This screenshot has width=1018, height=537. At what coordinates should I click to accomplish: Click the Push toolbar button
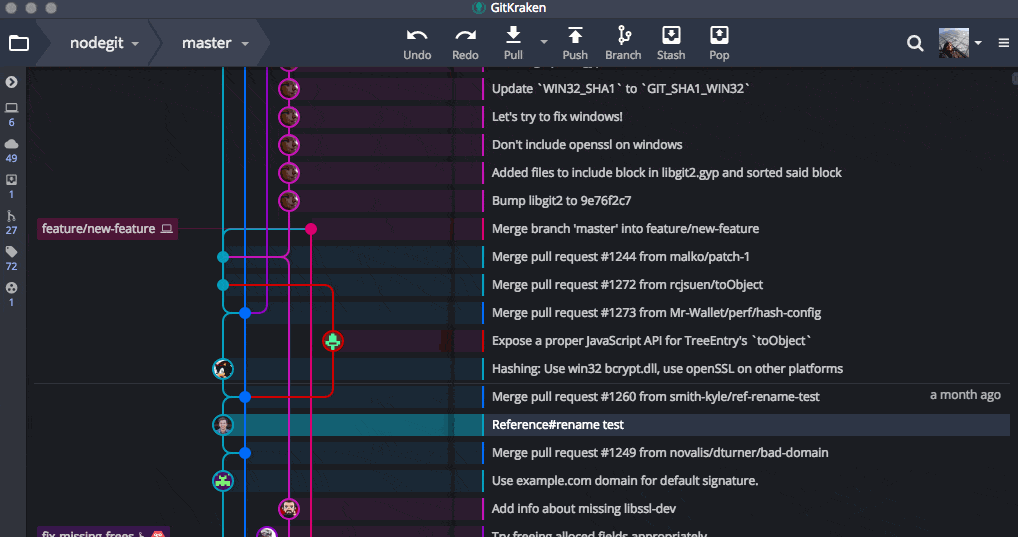575,44
